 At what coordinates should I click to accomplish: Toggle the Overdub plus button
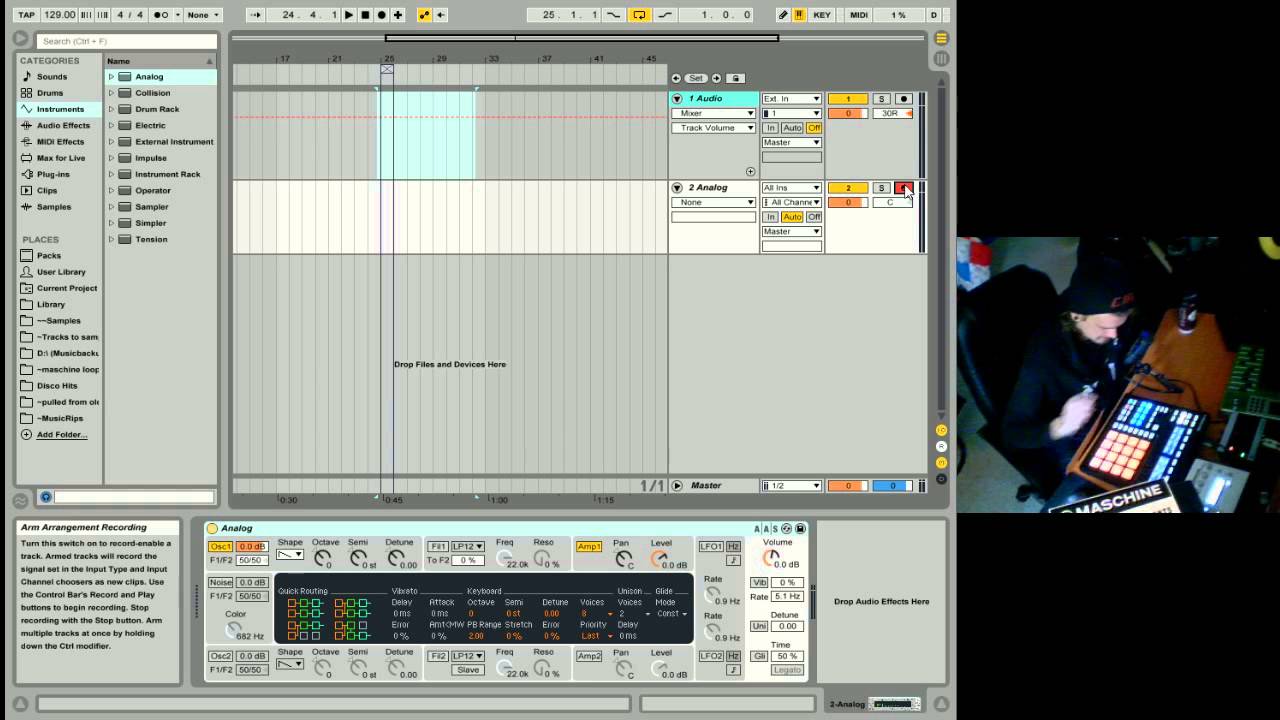tap(397, 15)
